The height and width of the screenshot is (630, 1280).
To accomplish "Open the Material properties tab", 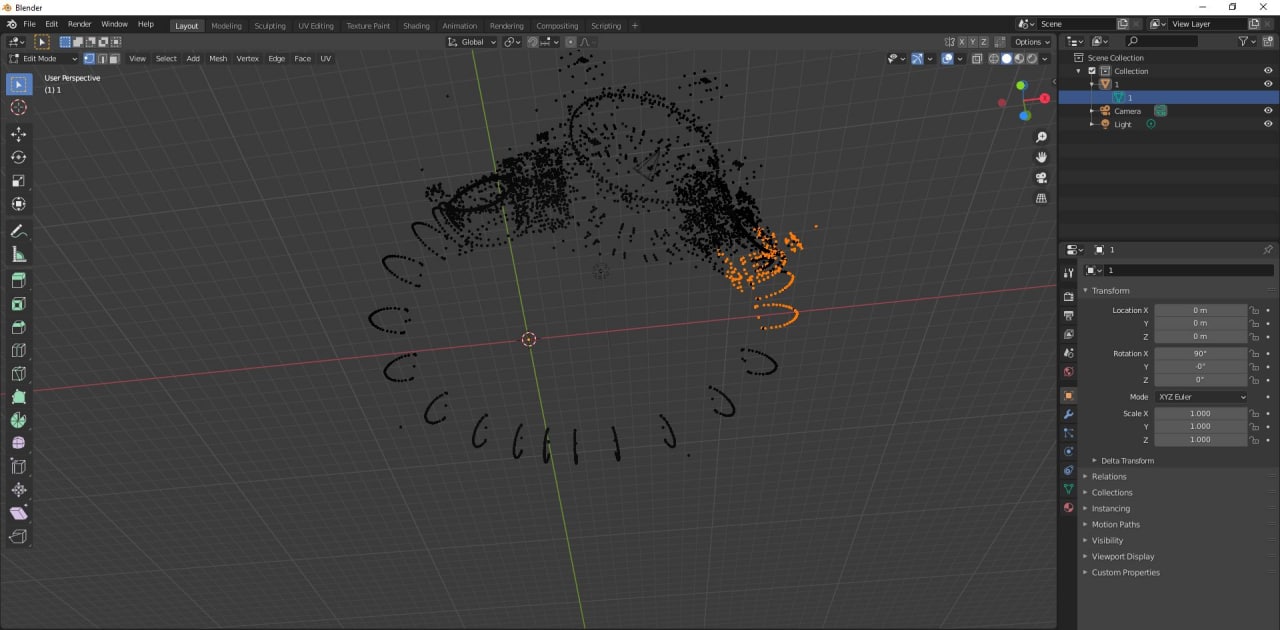I will [1068, 507].
